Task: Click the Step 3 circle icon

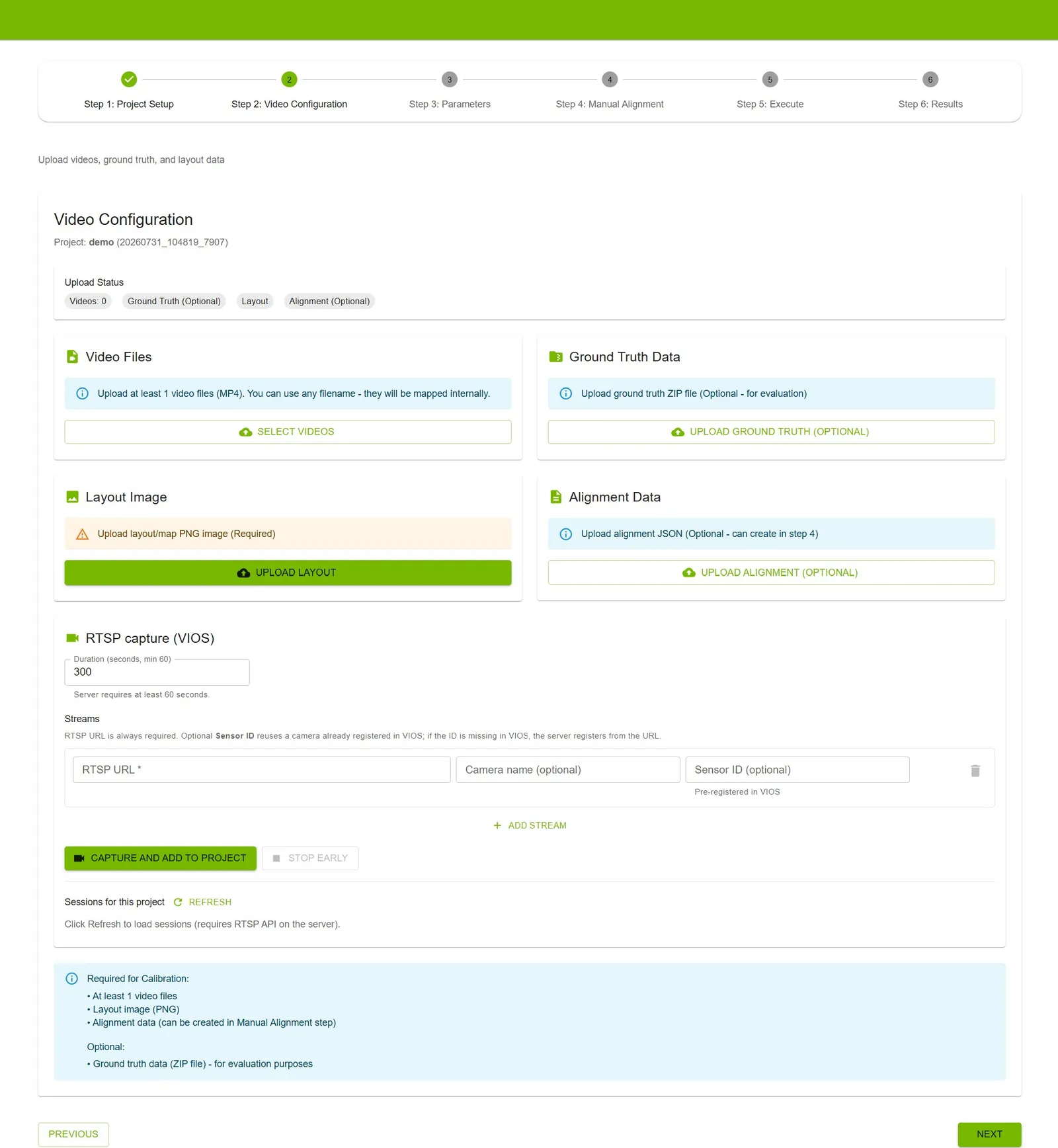Action: click(x=450, y=79)
